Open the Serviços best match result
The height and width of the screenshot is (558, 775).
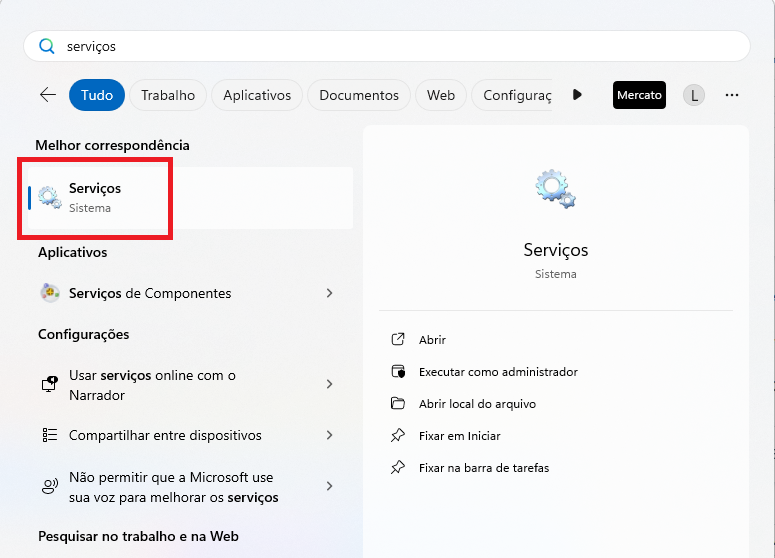tap(190, 198)
